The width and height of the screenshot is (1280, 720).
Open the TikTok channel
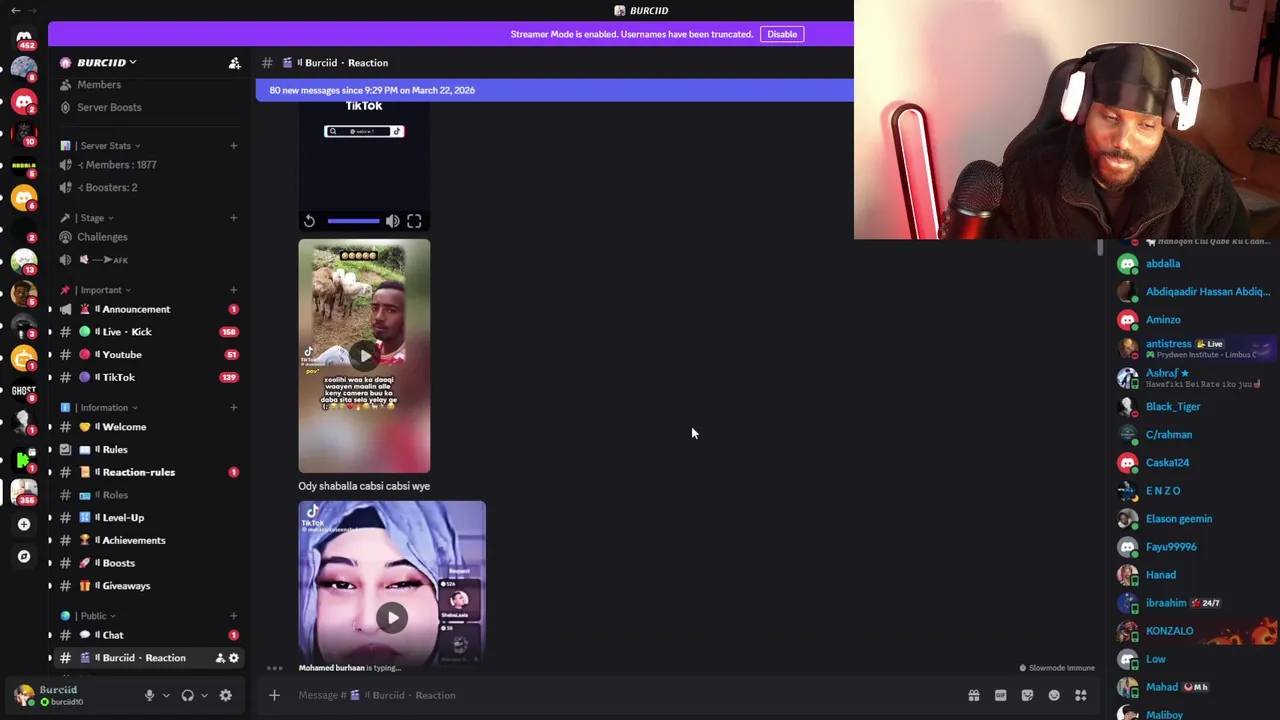point(148,377)
